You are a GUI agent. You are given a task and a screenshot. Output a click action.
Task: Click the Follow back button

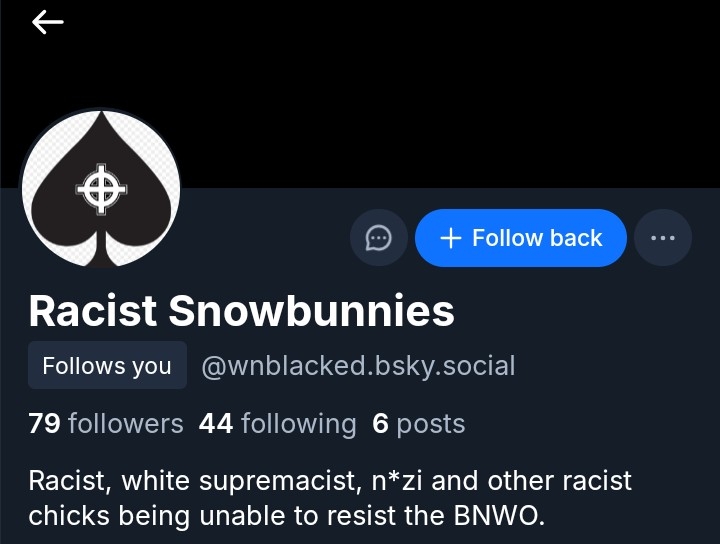(520, 238)
